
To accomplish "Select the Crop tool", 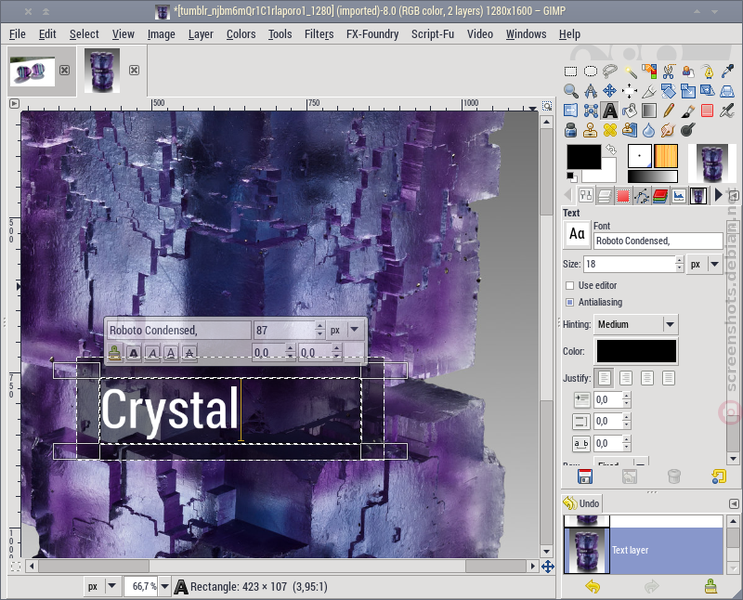I will pyautogui.click(x=649, y=91).
